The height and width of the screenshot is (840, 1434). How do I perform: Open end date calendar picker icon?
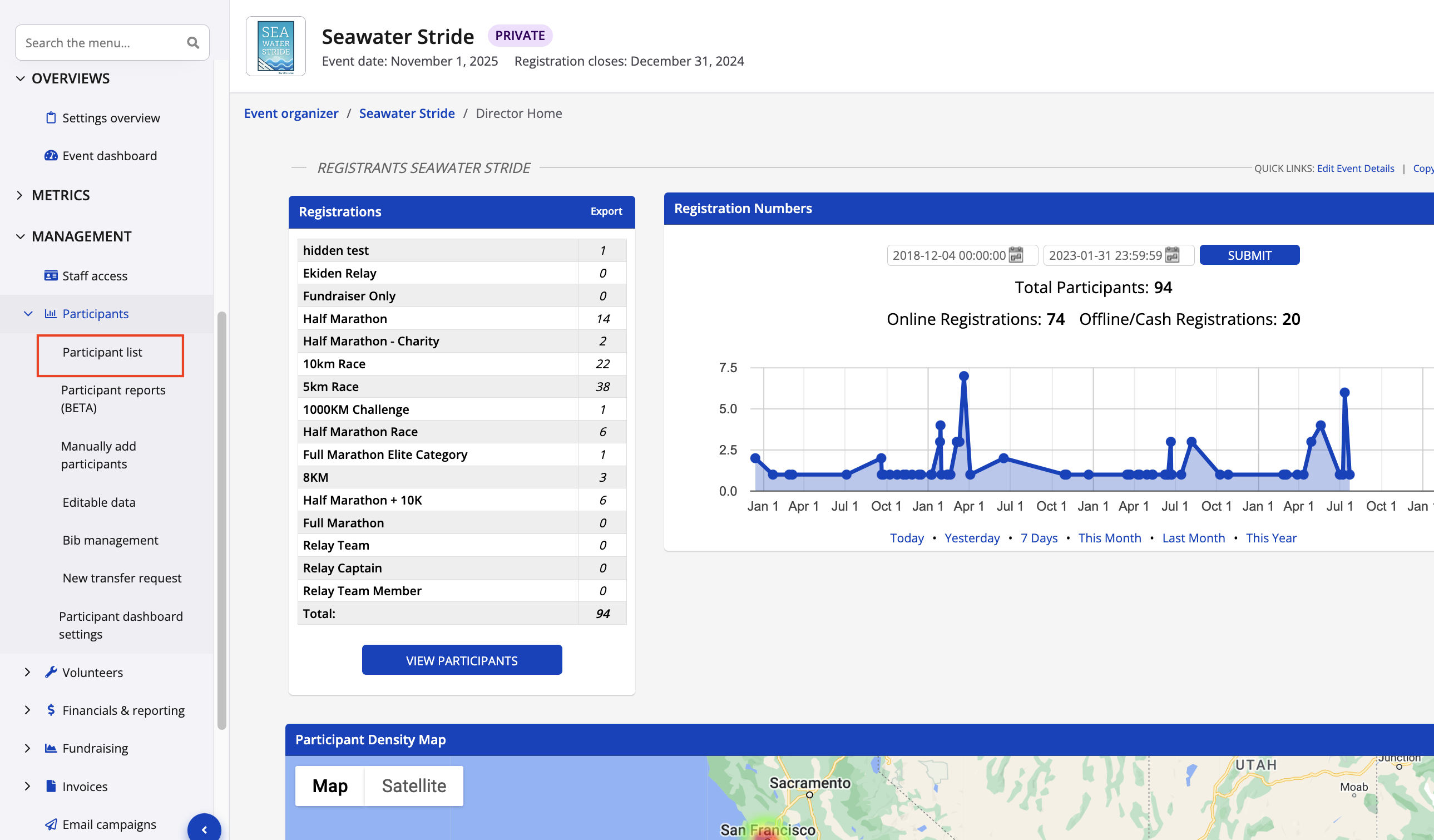tap(1172, 255)
